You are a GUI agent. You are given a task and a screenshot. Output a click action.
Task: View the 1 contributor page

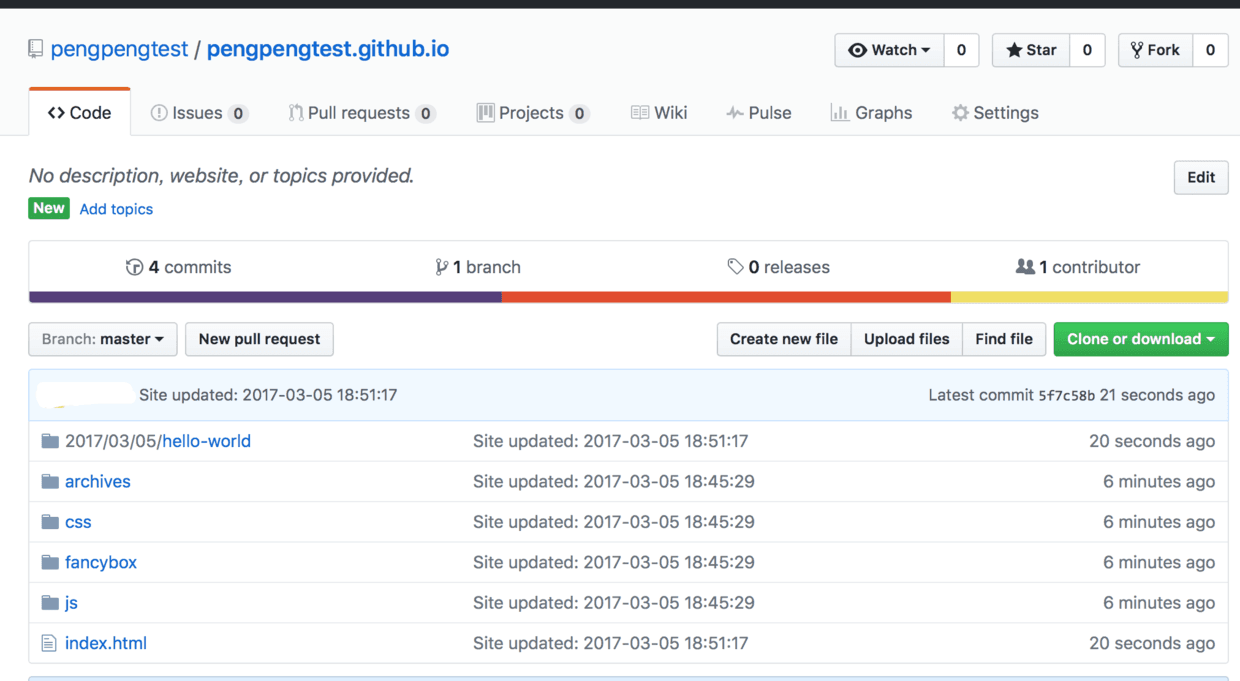click(x=1078, y=267)
